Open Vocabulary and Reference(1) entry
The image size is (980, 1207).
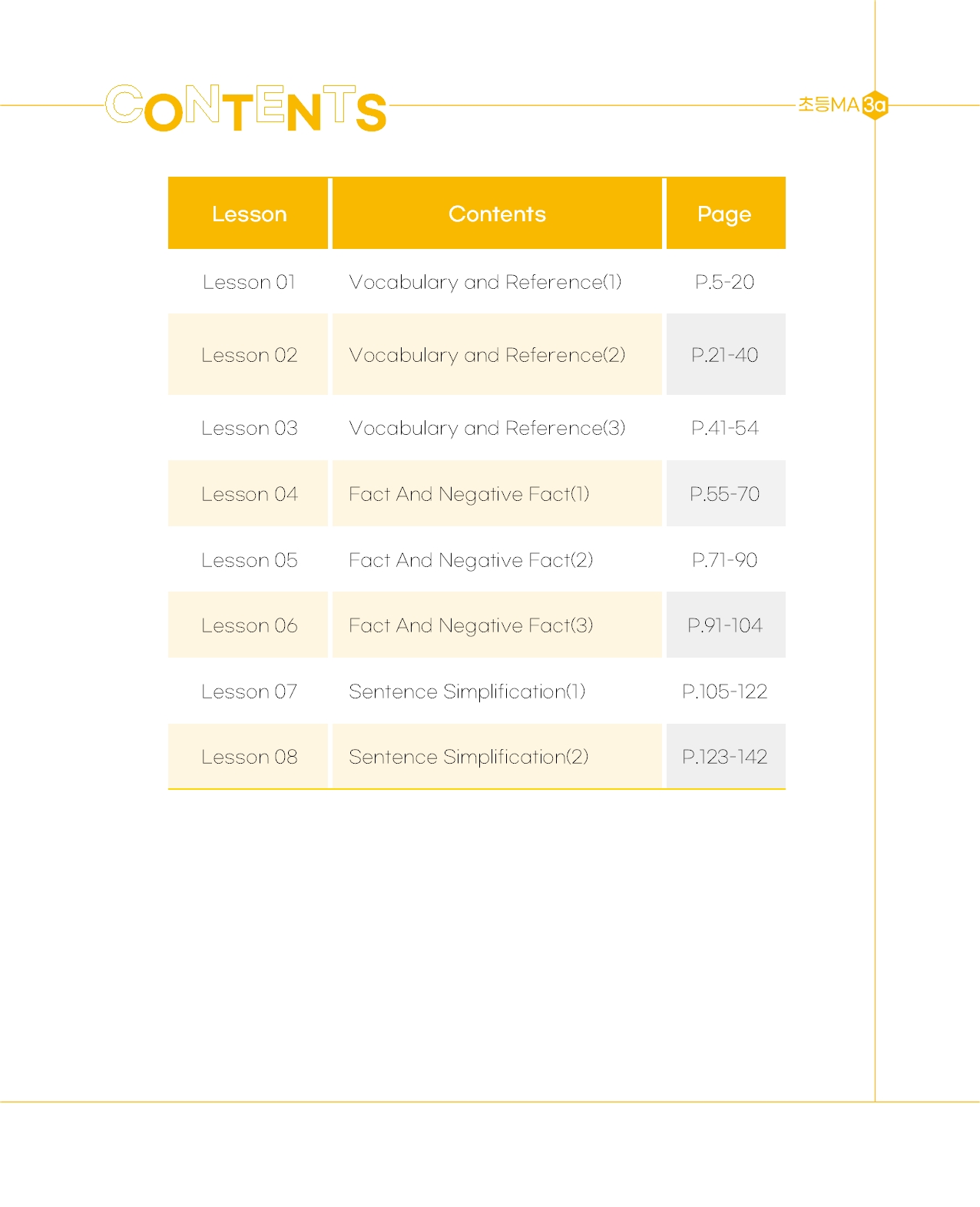[x=485, y=282]
